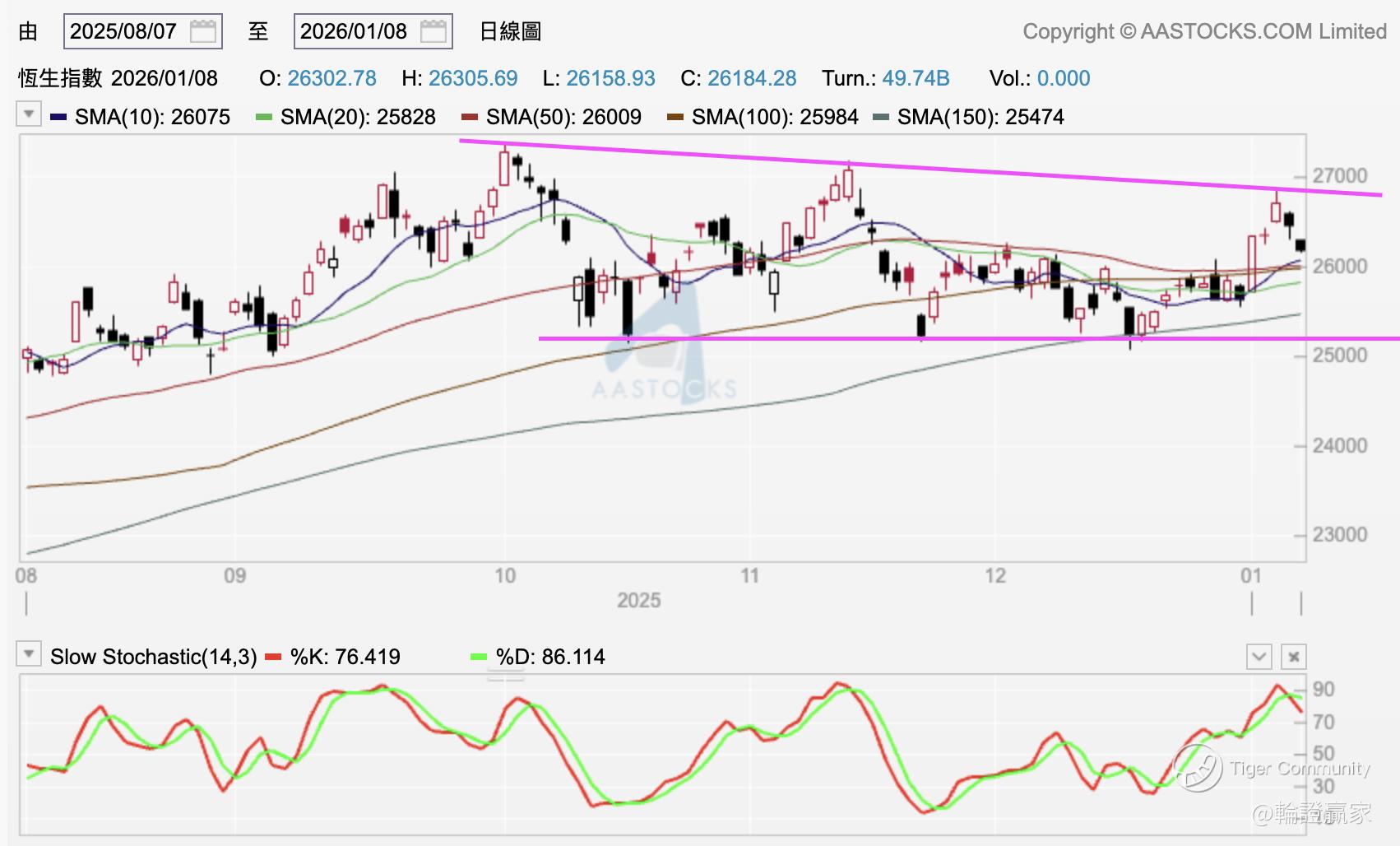Click the SMA(20): 25828 legend text
Viewport: 1400px width, 846px height.
pos(358,118)
